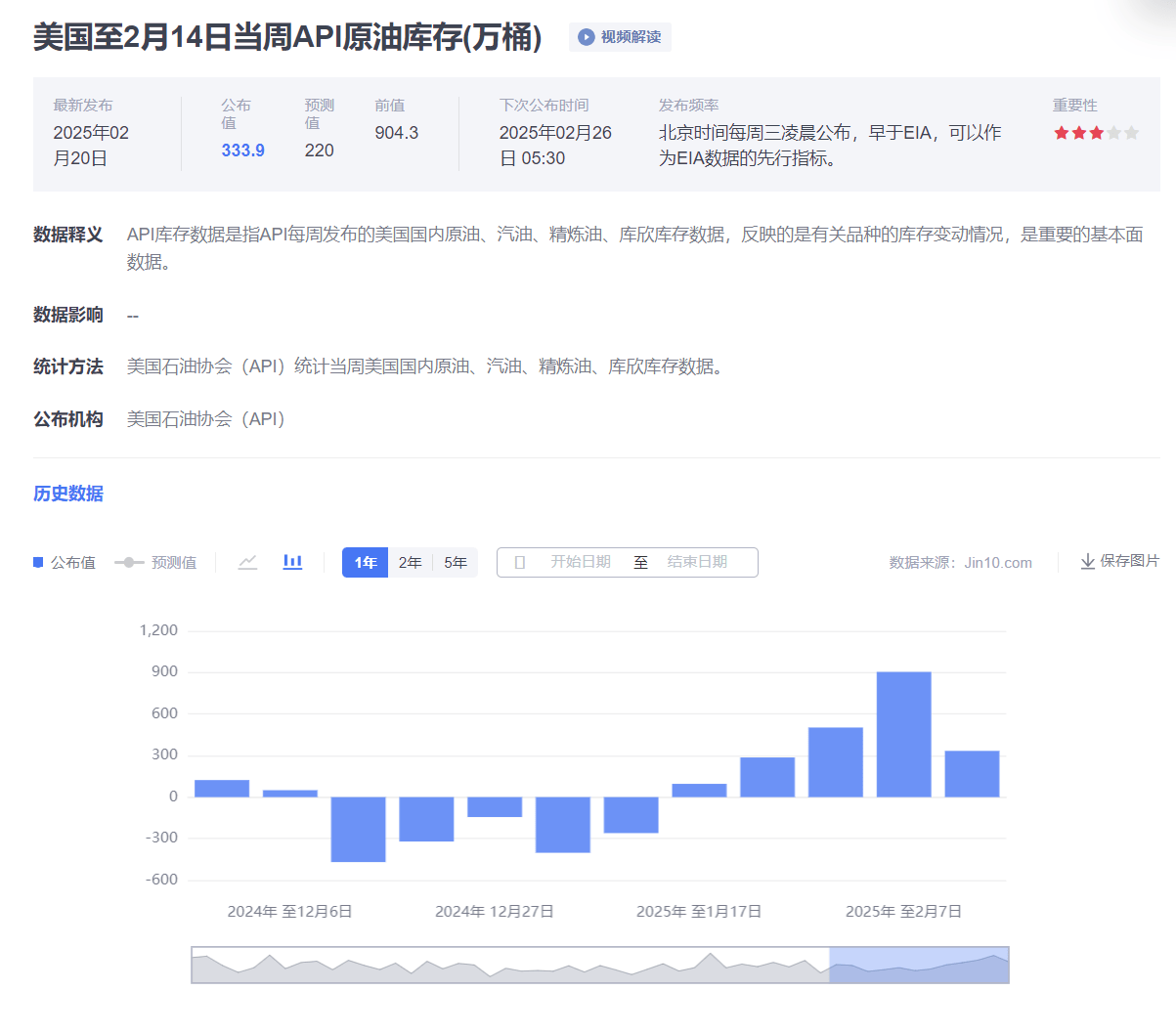Click the play icon in 视频解读
This screenshot has width=1176, height=1033.
click(586, 37)
